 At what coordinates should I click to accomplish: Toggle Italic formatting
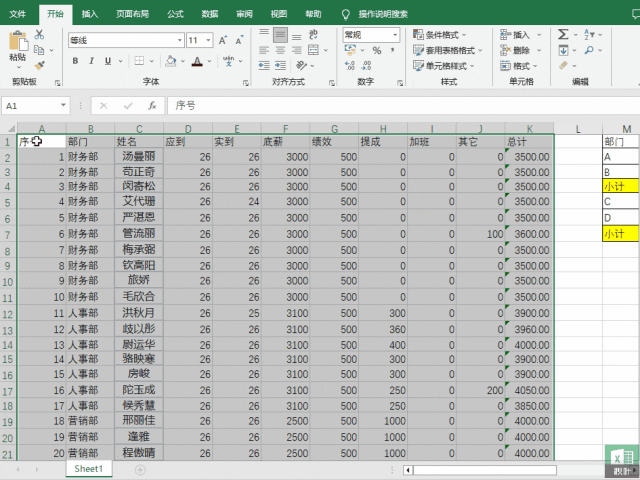(x=91, y=61)
